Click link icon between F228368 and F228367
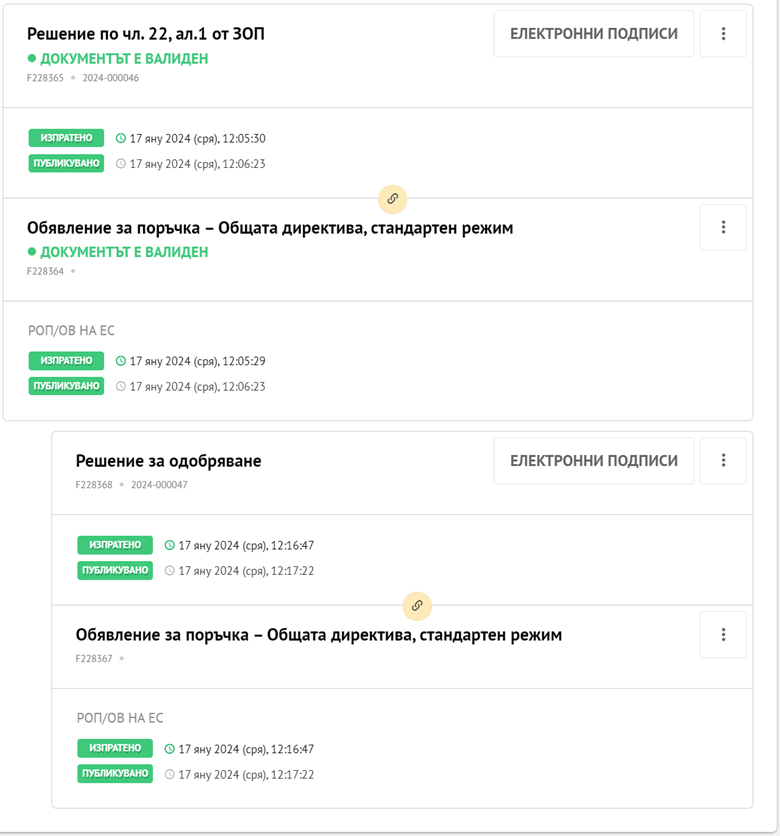Image resolution: width=780 pixels, height=836 pixels. point(418,605)
